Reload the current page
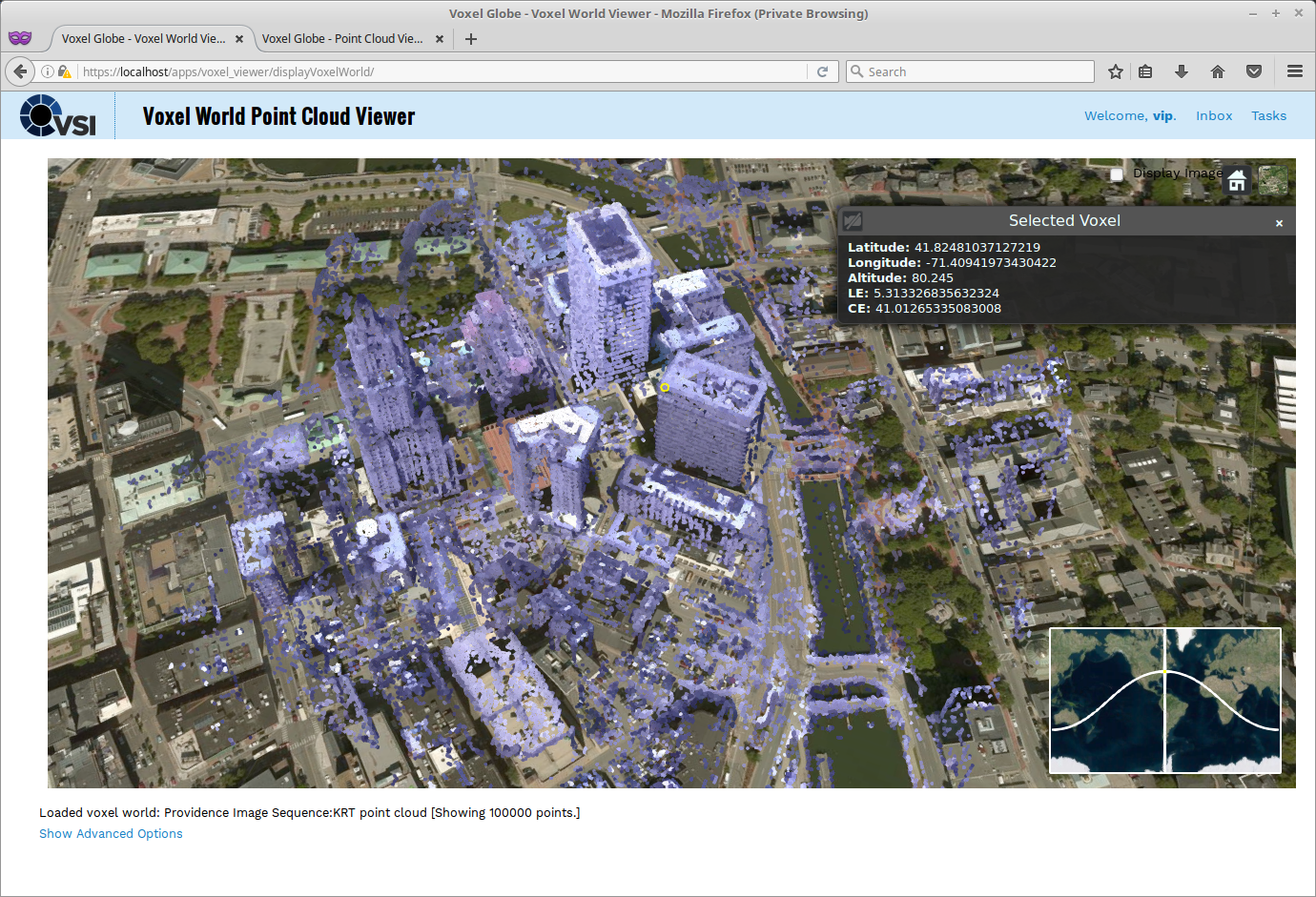Viewport: 1316px width, 897px height. coord(822,71)
